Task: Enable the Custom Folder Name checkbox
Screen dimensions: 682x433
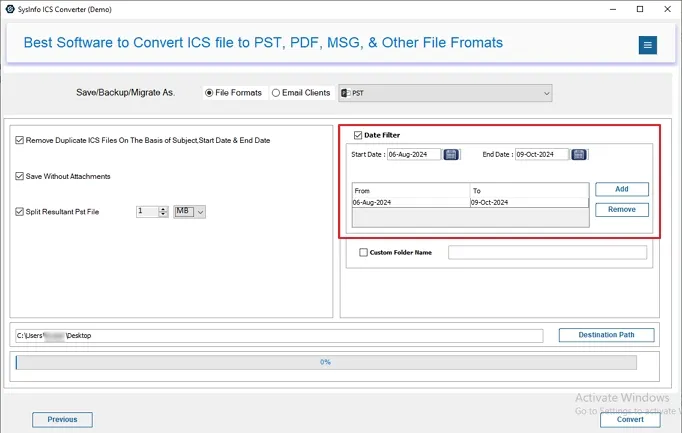Action: pyautogui.click(x=363, y=252)
